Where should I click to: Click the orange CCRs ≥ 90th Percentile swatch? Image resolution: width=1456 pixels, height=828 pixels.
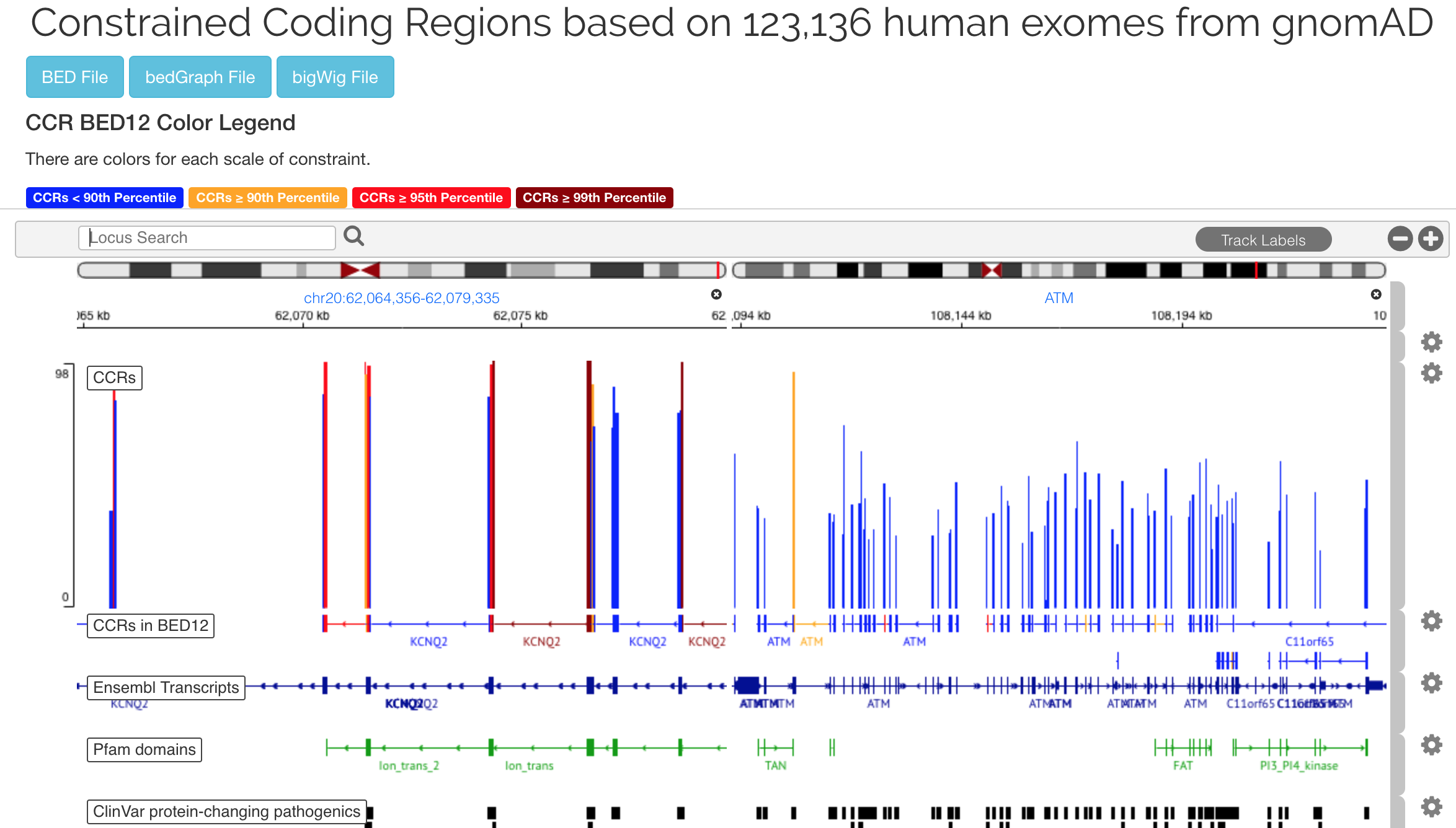click(268, 198)
